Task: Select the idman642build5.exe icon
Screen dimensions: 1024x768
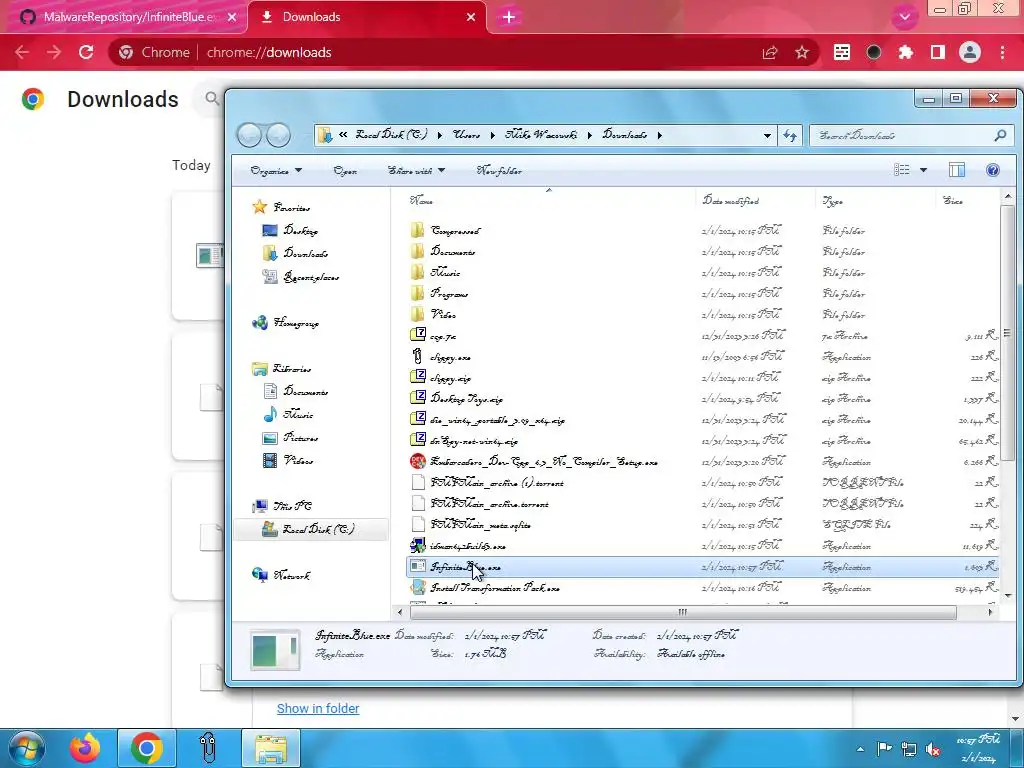Action: point(418,545)
